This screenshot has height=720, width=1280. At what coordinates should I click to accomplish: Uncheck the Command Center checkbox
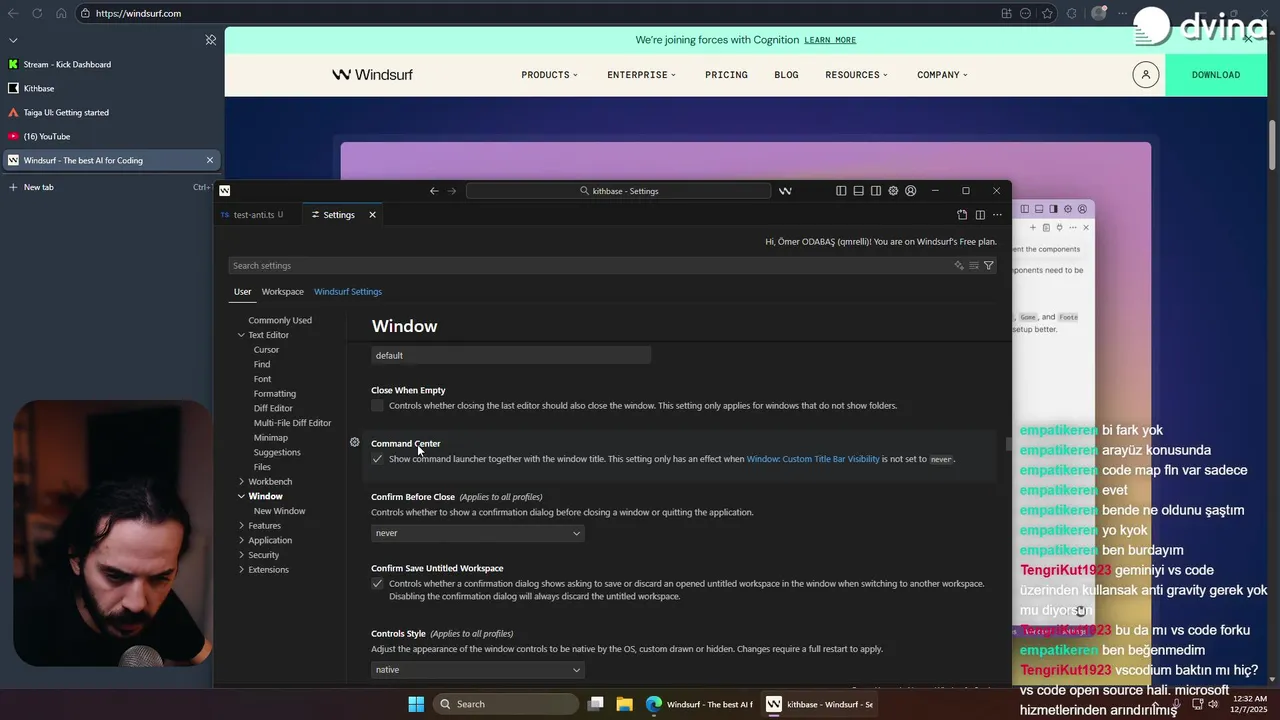point(377,459)
